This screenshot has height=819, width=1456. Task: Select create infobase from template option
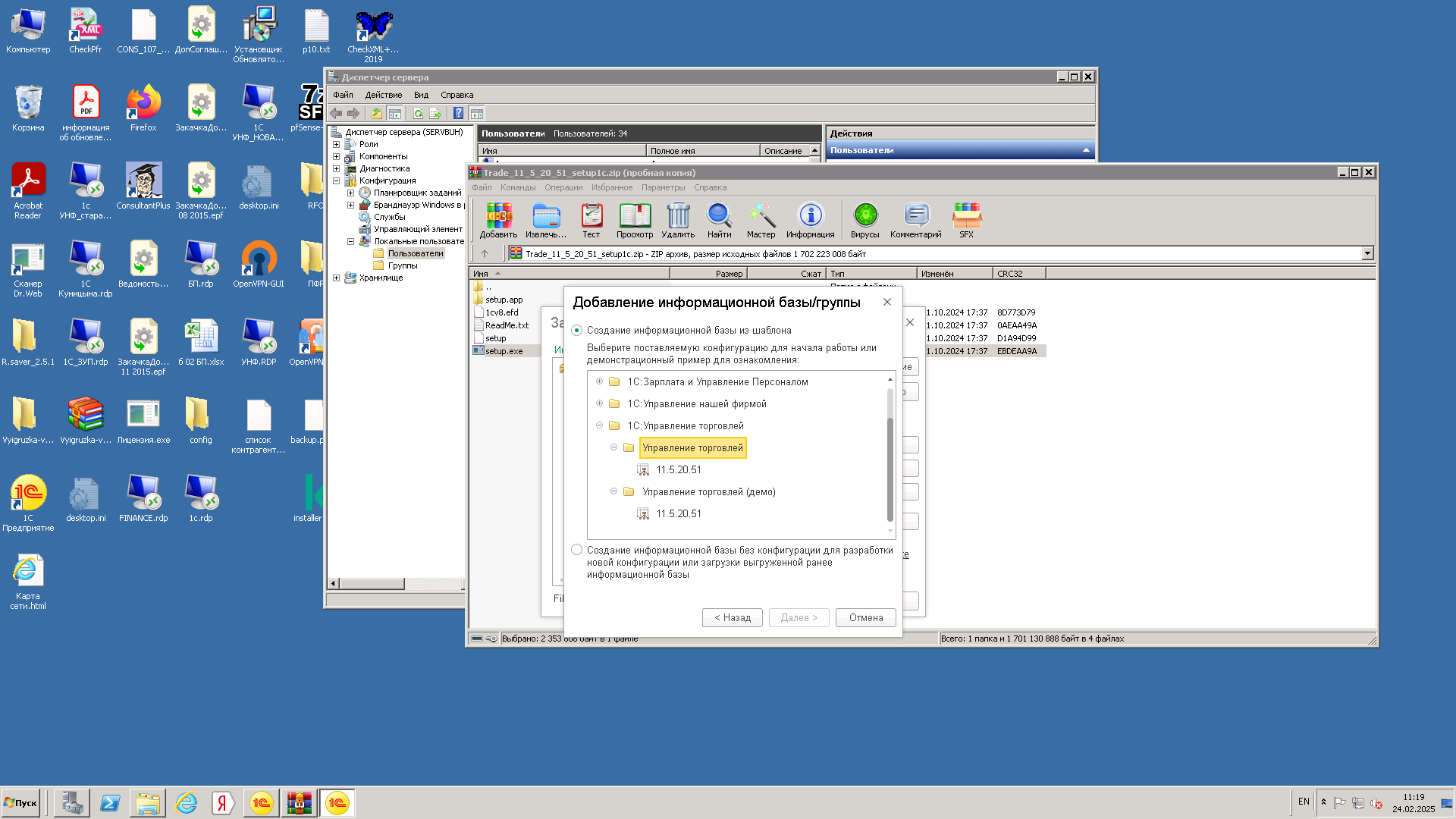(577, 331)
